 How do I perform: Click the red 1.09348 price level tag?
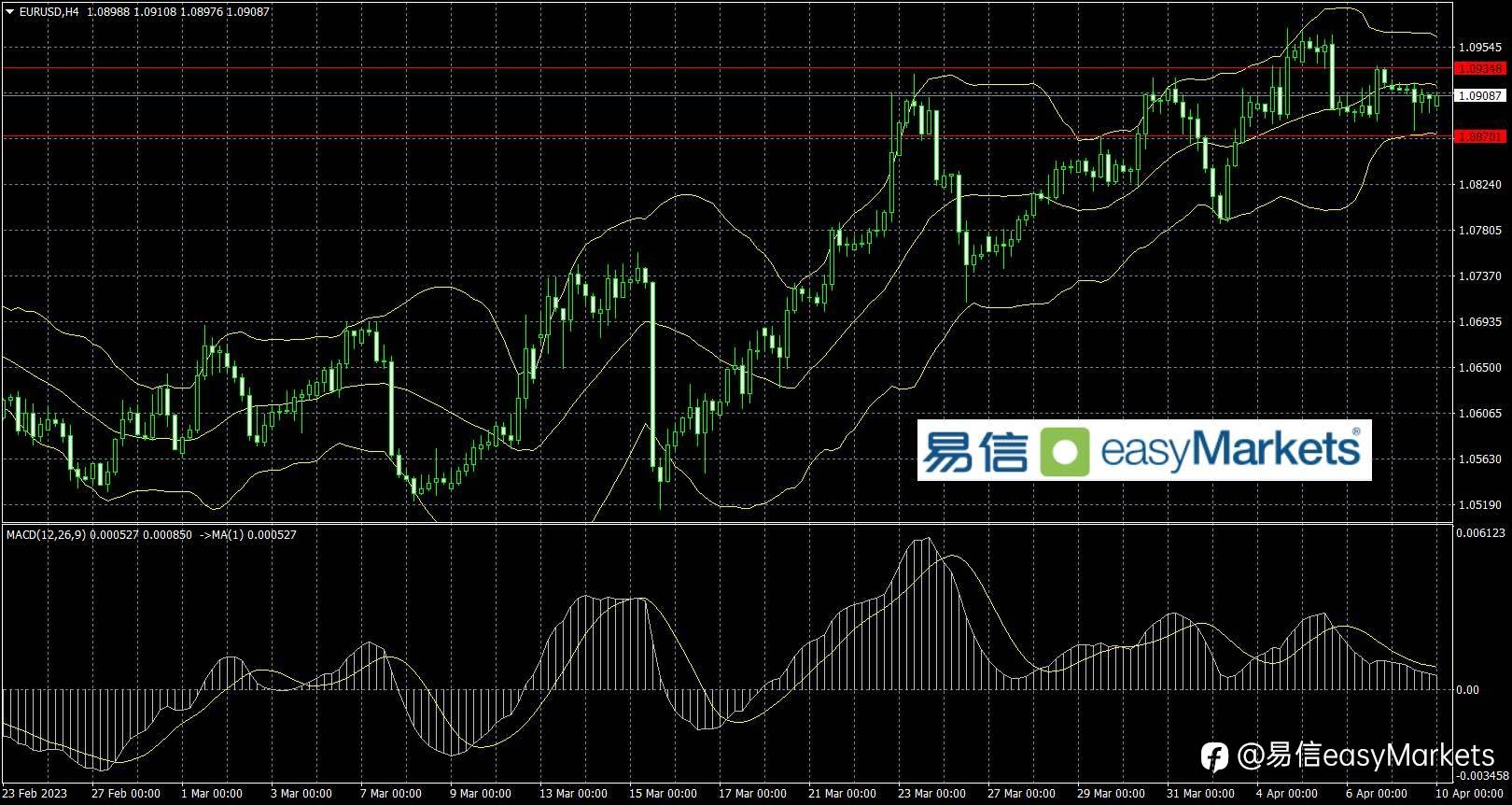[1480, 68]
